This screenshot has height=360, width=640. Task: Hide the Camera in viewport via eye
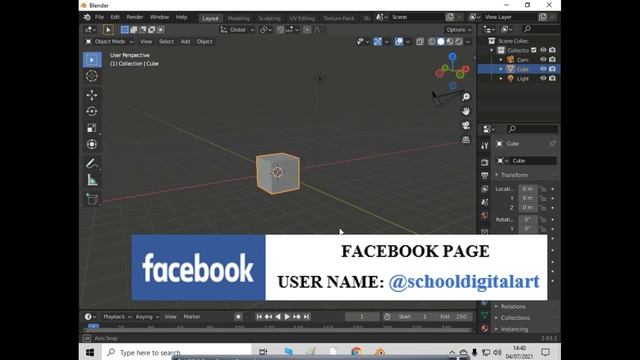543,60
